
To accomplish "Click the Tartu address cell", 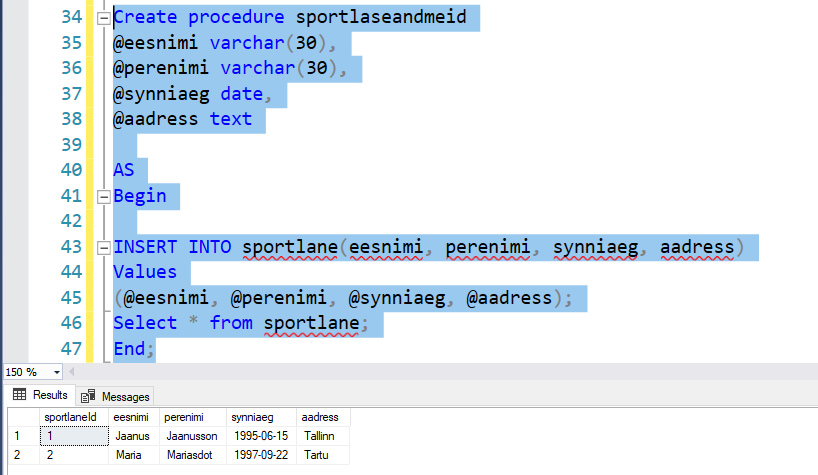I will (316, 455).
